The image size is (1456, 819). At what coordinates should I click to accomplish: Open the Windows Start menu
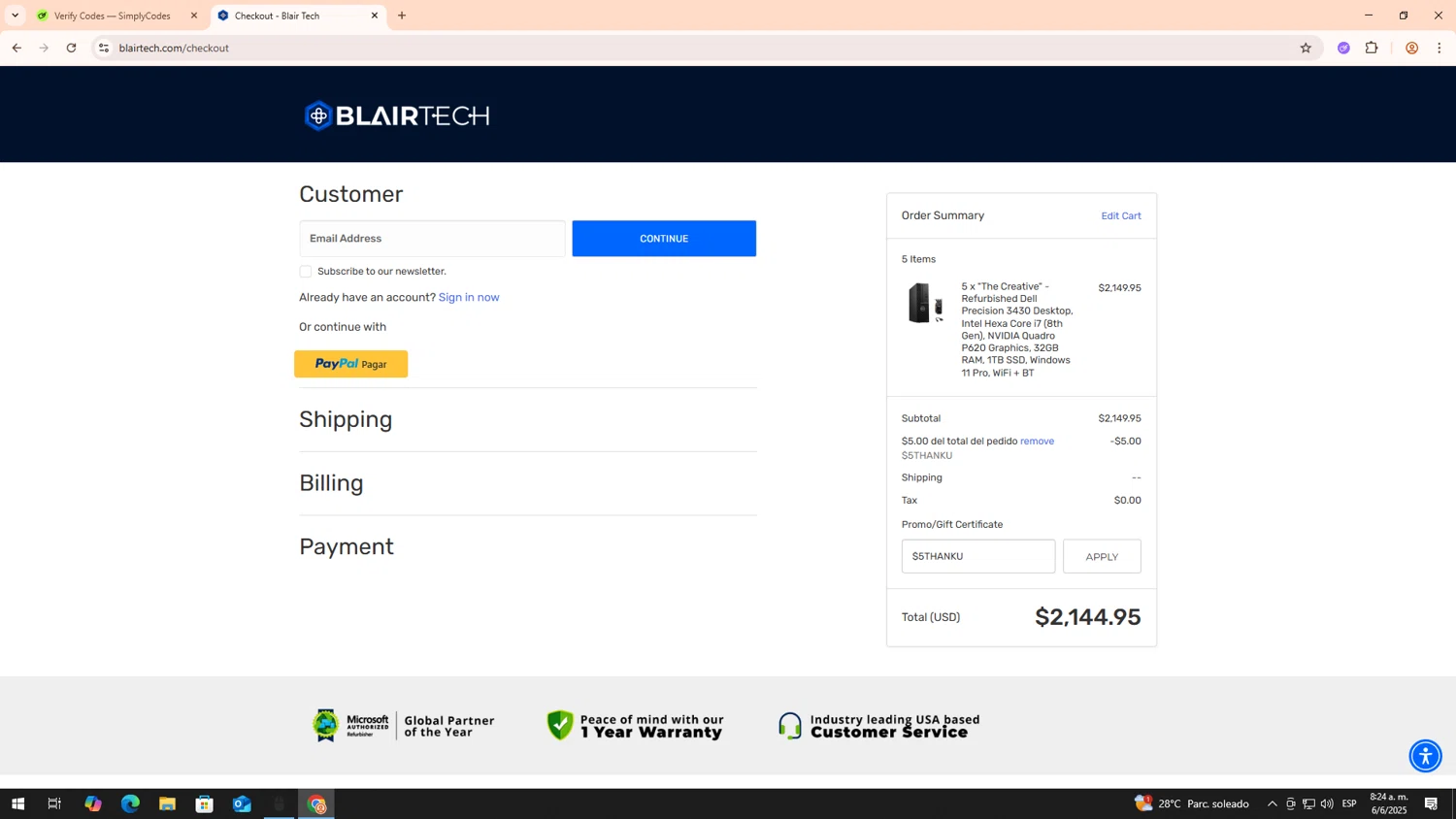click(17, 803)
